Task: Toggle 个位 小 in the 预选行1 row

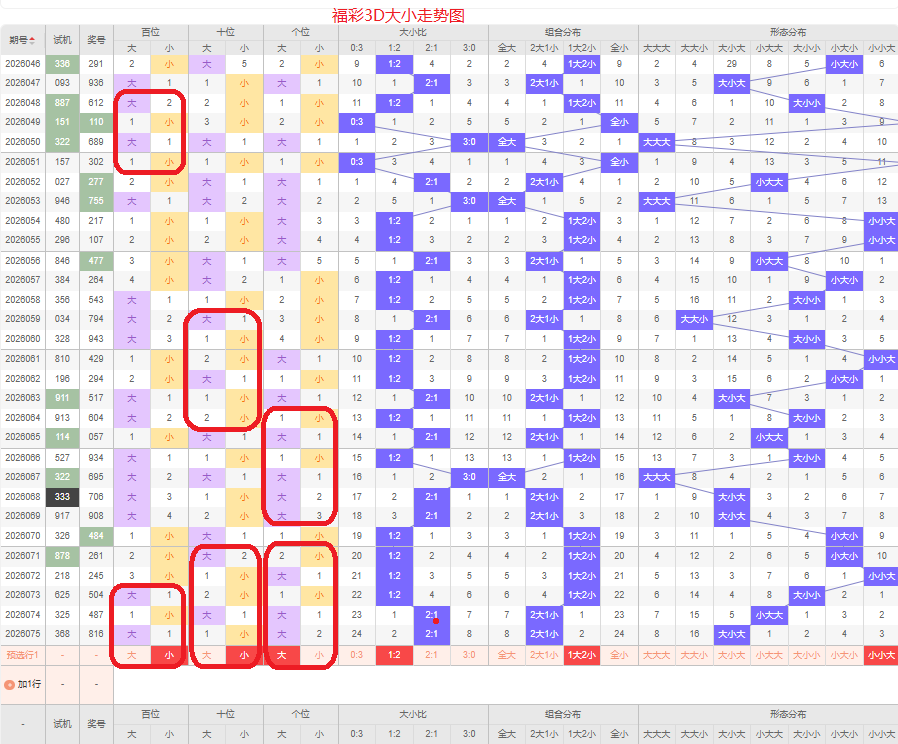Action: click(x=319, y=655)
